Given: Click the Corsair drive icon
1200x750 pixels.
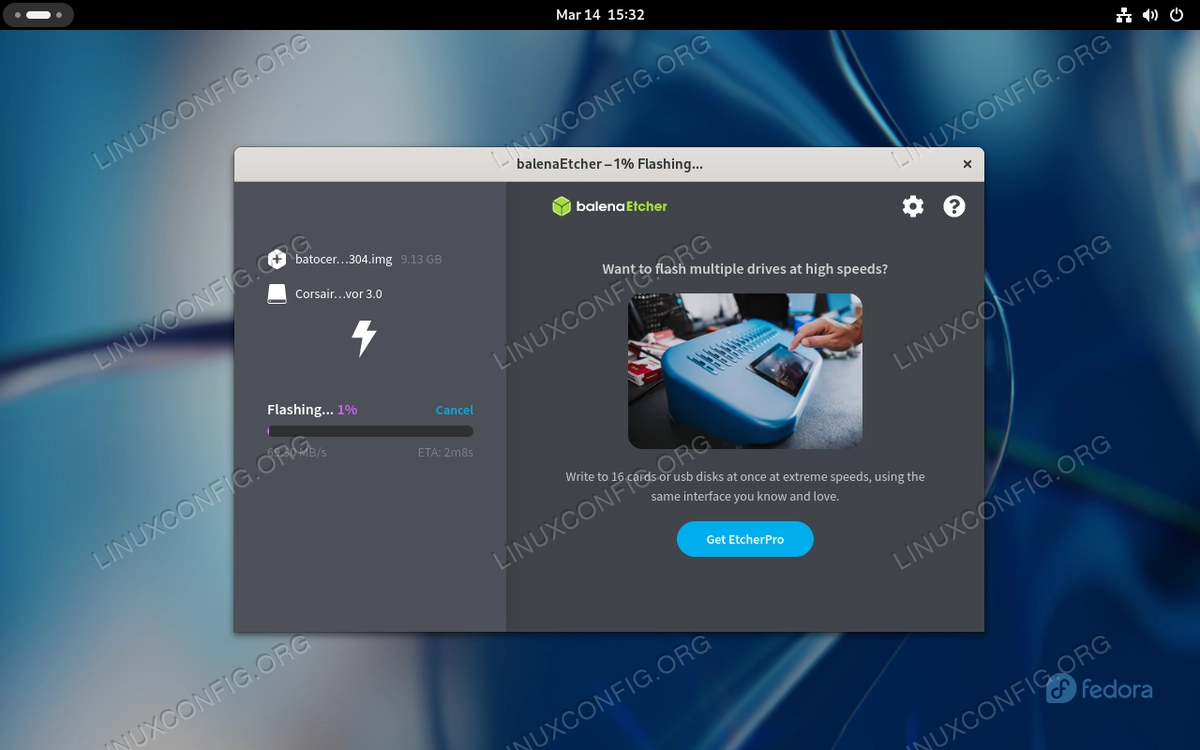Looking at the screenshot, I should pos(277,294).
